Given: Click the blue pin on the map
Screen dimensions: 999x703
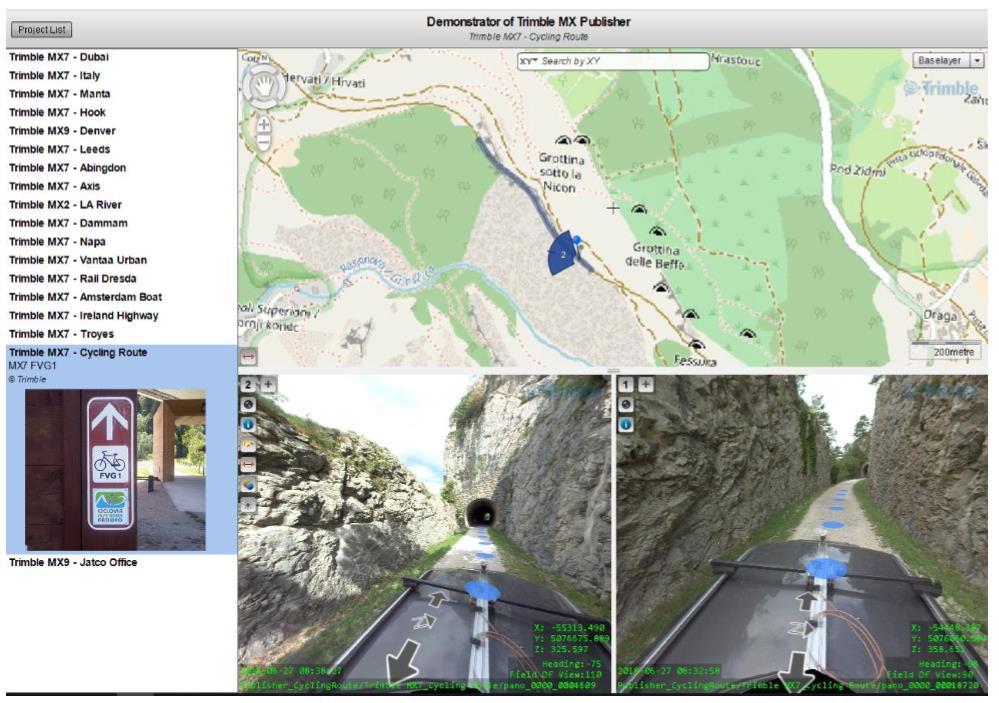Looking at the screenshot, I should click(577, 241).
